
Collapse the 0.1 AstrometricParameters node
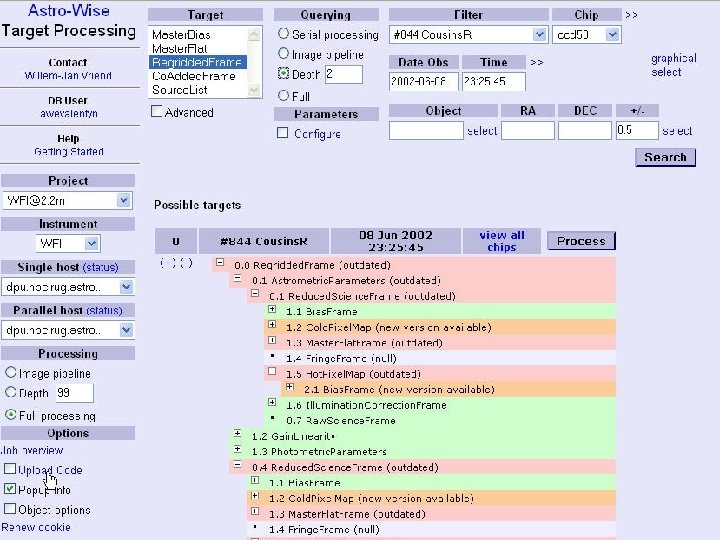click(x=237, y=278)
